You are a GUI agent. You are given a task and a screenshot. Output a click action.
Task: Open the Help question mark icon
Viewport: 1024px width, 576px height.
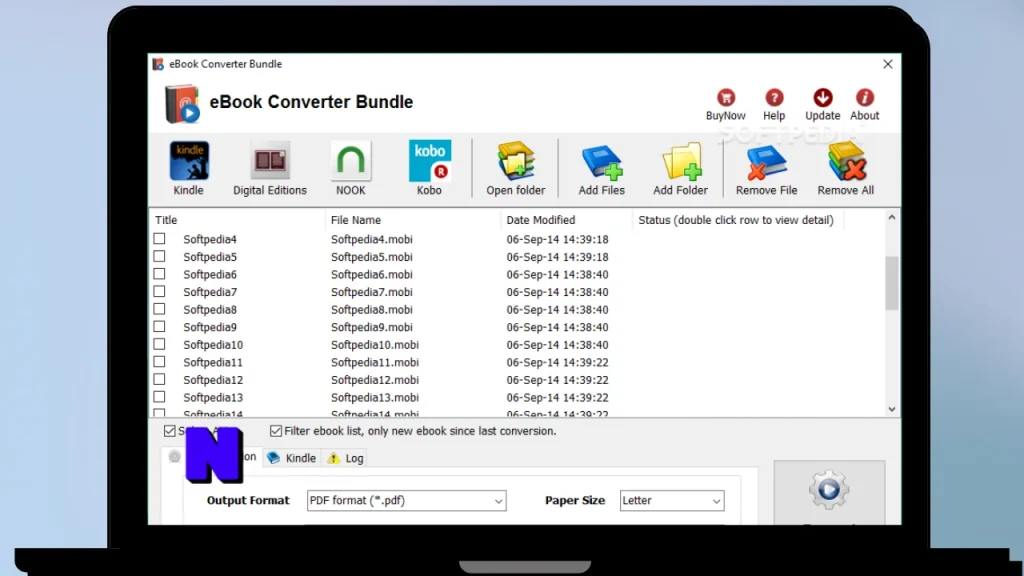click(x=774, y=98)
